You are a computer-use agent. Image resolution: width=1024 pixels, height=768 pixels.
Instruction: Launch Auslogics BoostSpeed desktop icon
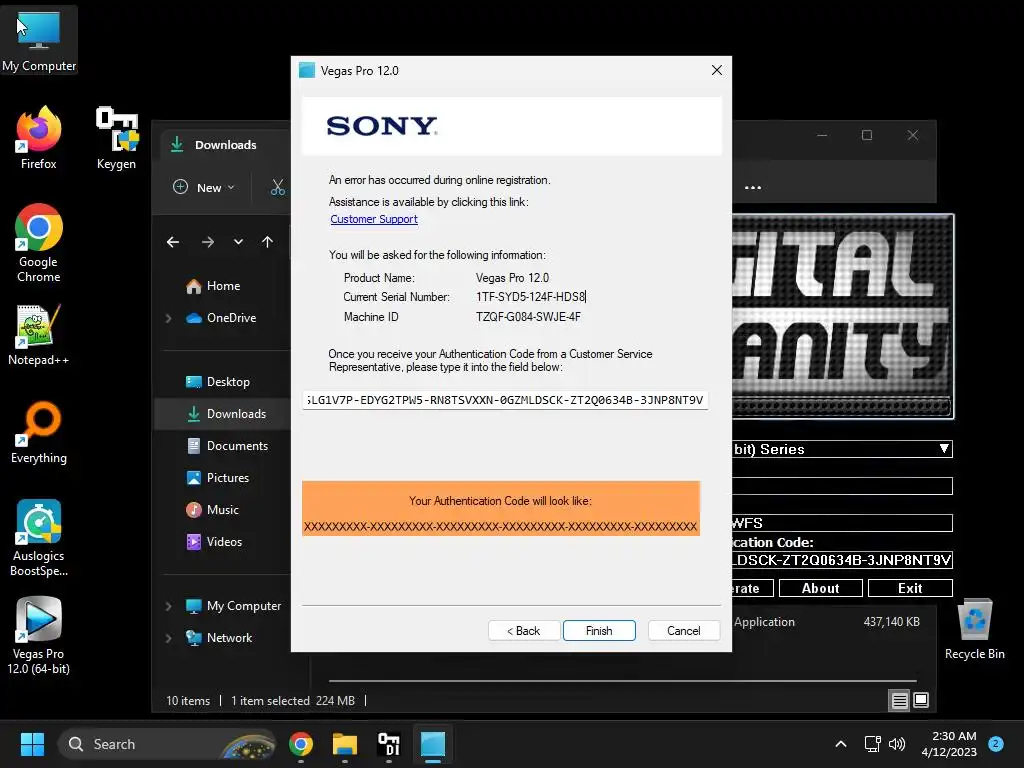[39, 538]
